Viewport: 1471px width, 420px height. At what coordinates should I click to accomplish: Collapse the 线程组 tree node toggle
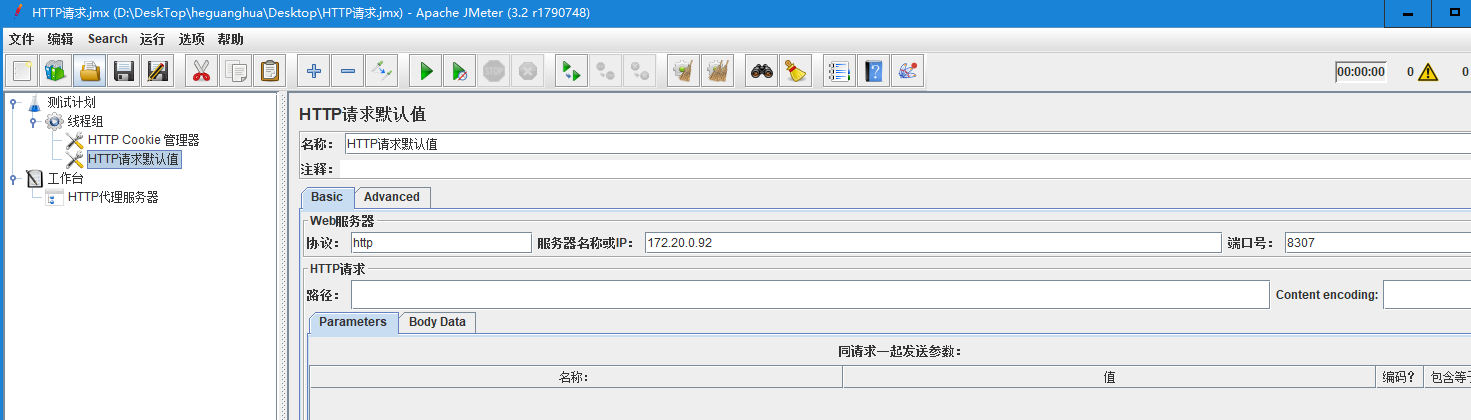(x=33, y=121)
